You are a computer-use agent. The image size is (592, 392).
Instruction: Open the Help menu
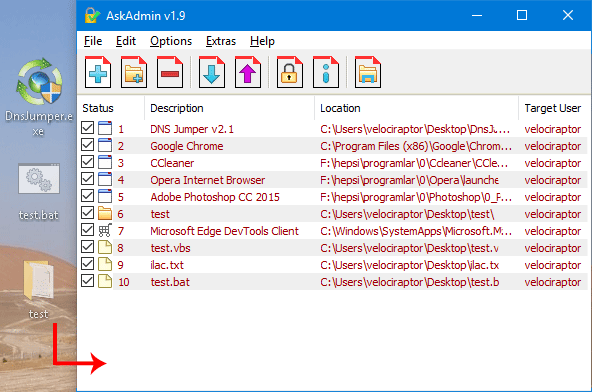point(262,41)
